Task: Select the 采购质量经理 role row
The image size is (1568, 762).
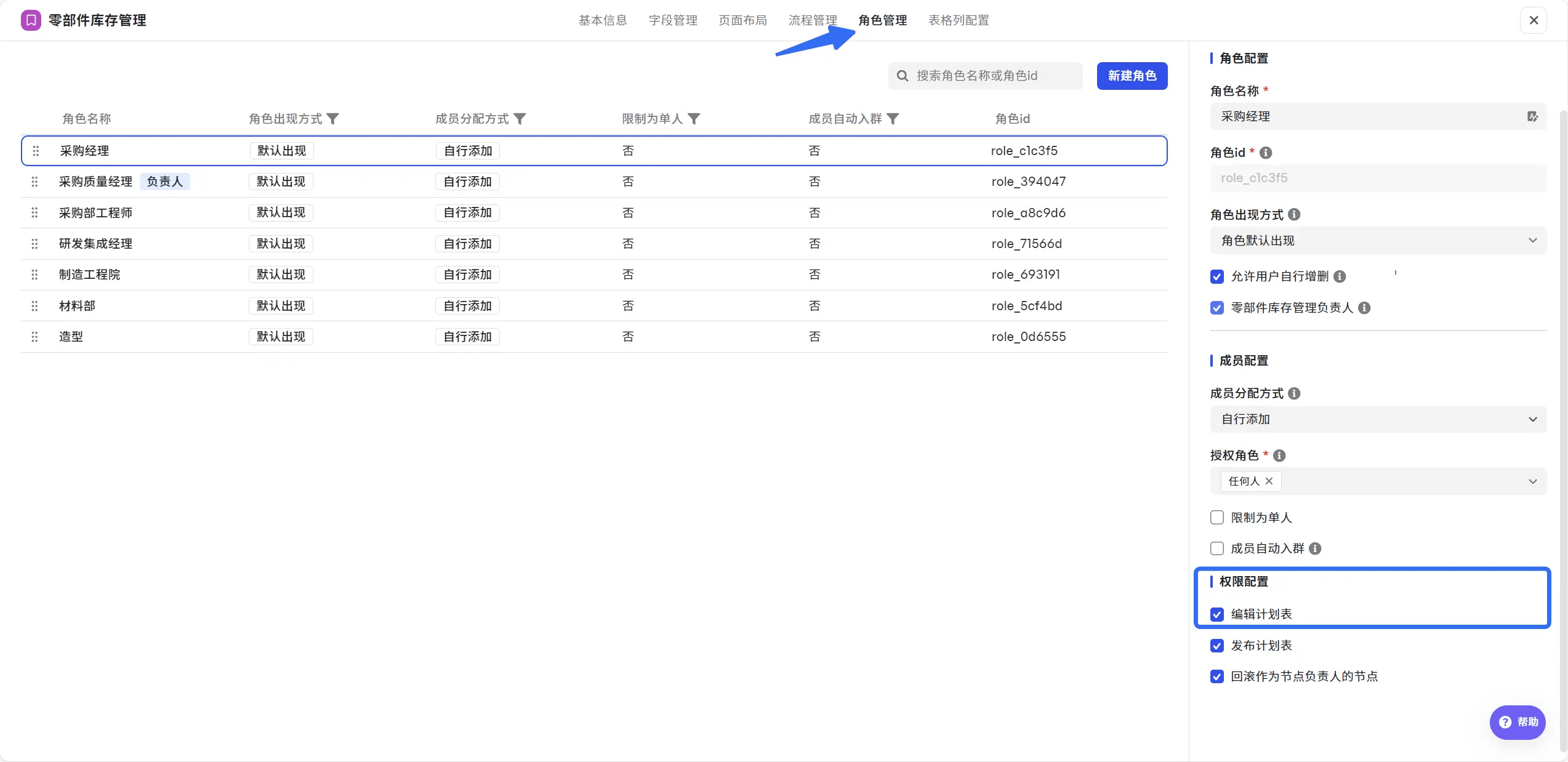Action: pos(594,182)
